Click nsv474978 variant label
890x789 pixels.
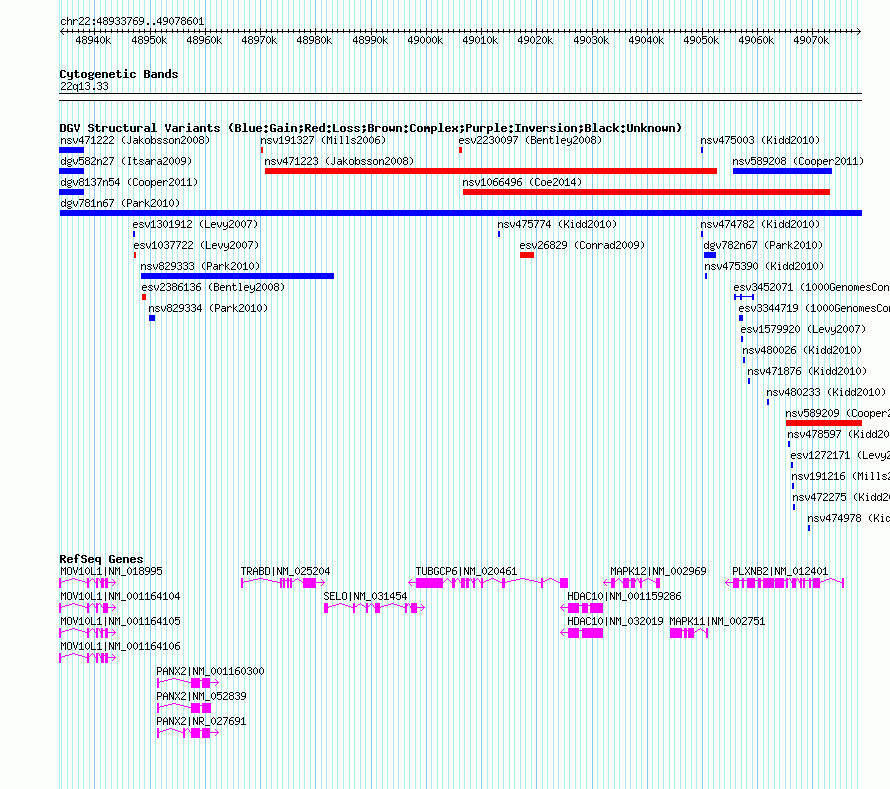(849, 518)
